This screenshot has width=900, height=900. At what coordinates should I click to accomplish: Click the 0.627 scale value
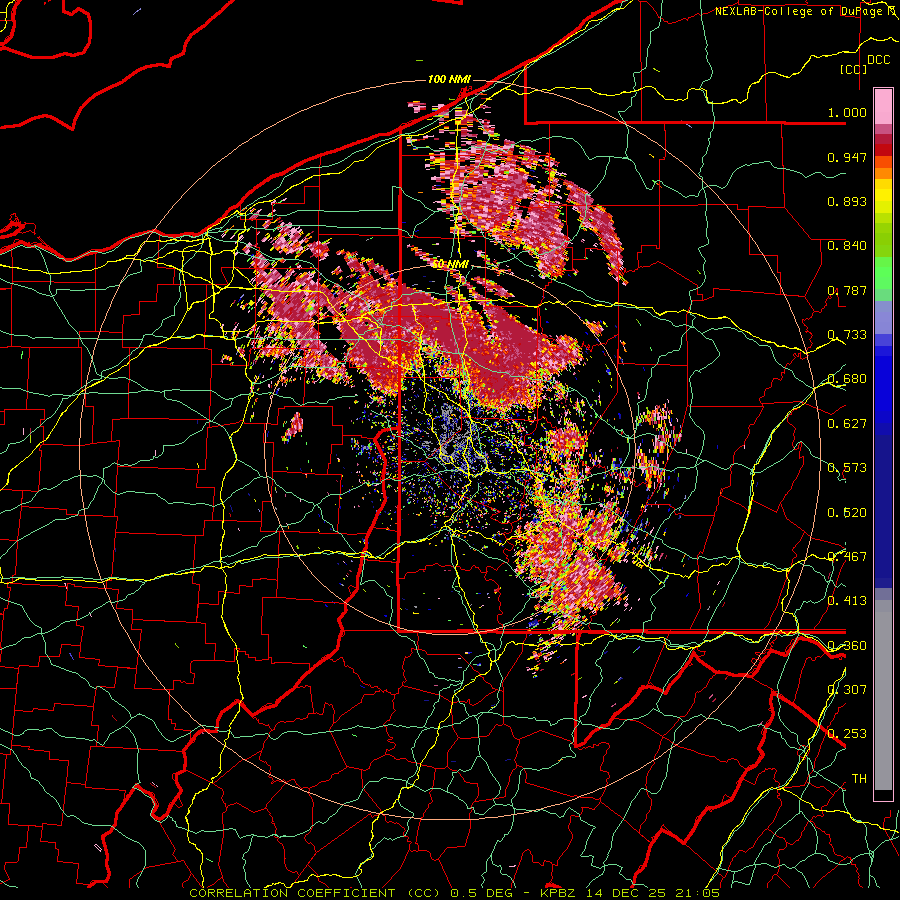tap(847, 424)
